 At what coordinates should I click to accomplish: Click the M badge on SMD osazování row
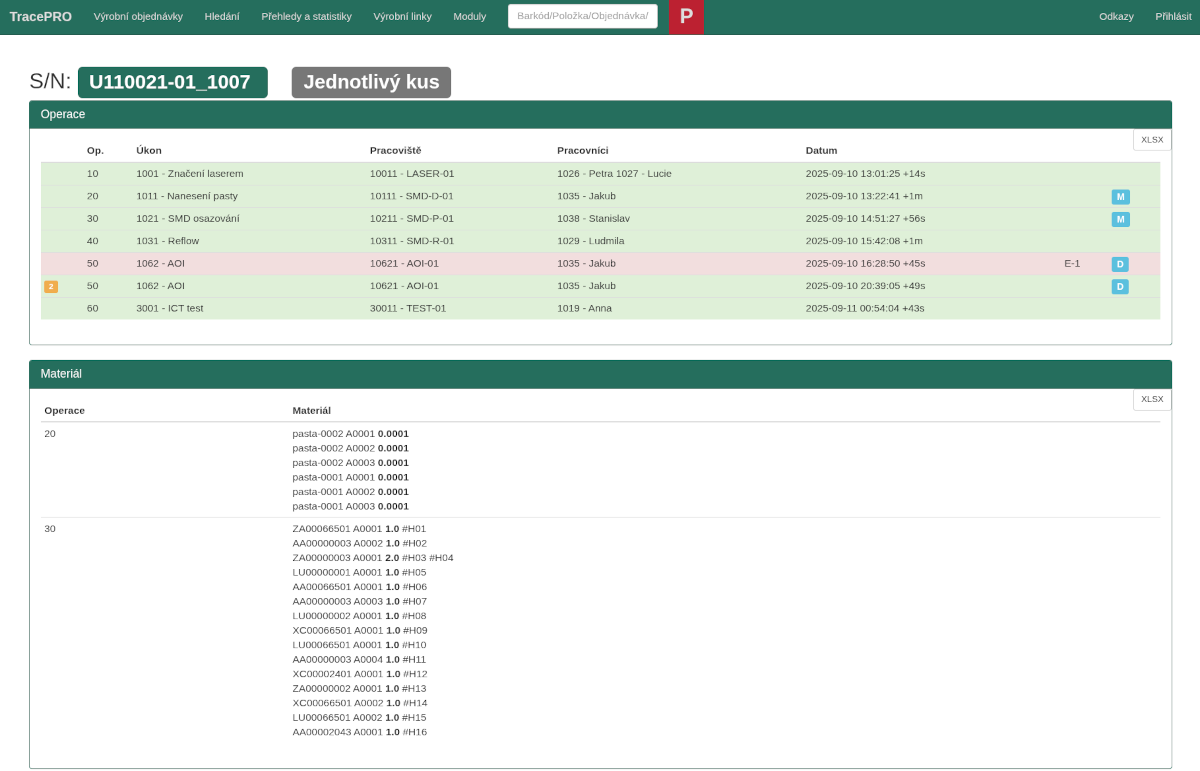1120,219
